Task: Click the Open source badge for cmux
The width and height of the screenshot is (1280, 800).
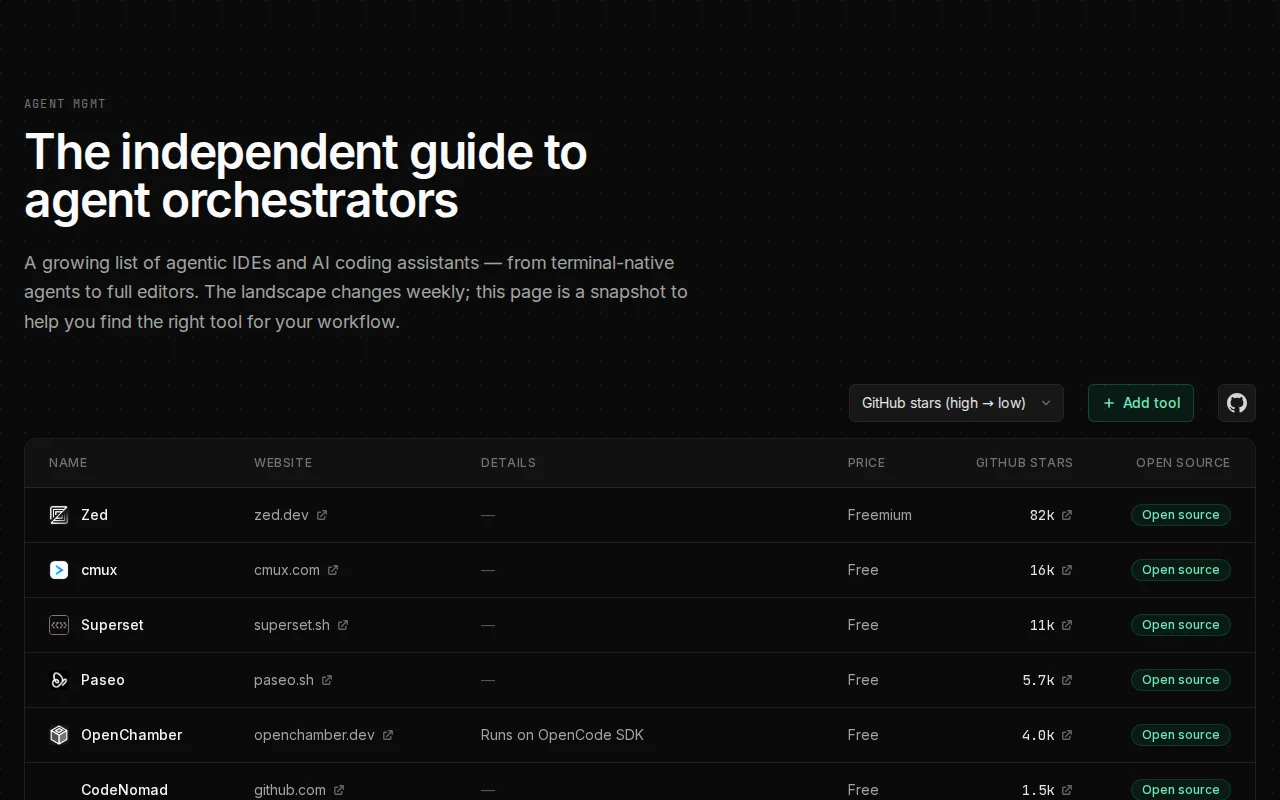Action: [x=1181, y=570]
